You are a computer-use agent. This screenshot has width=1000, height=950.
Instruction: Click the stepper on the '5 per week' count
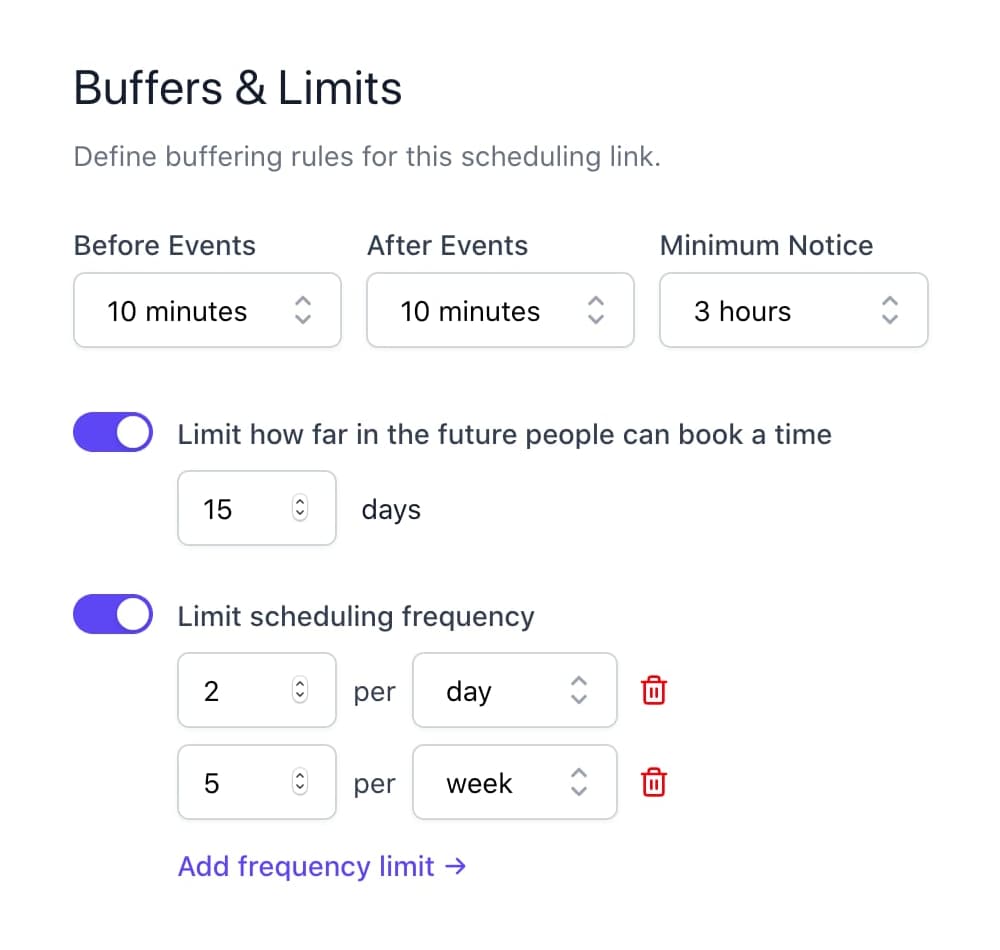298,782
